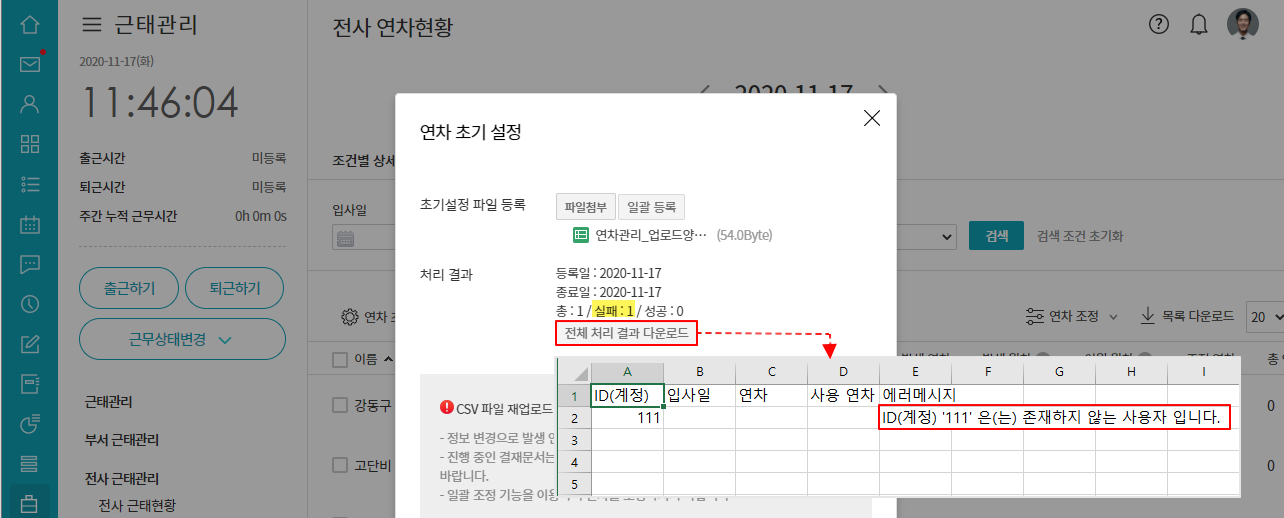Open the help question mark icon
The height and width of the screenshot is (518, 1284).
pos(1159,25)
